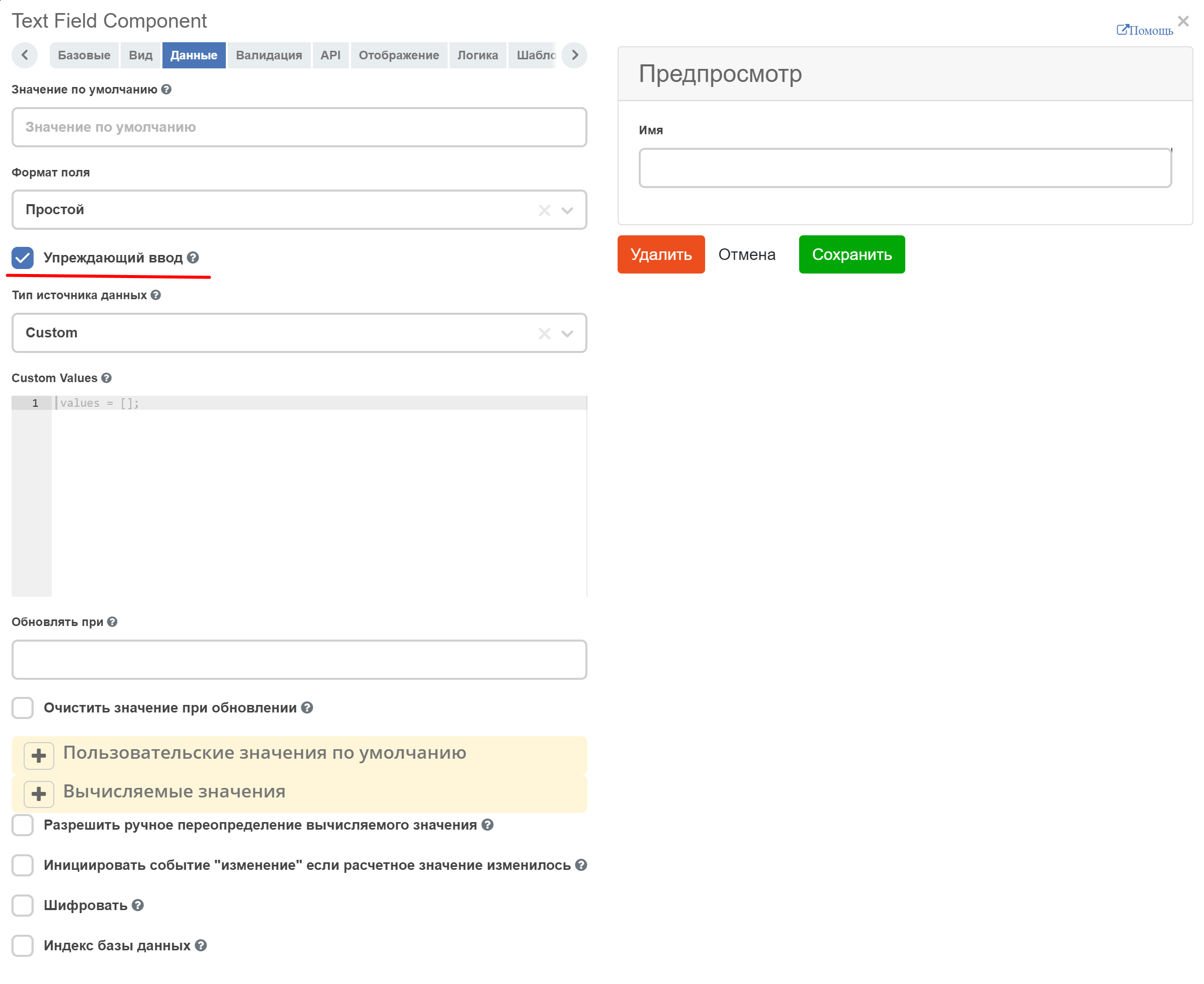Enable Очистить значение при обновлении checkbox

pos(23,708)
